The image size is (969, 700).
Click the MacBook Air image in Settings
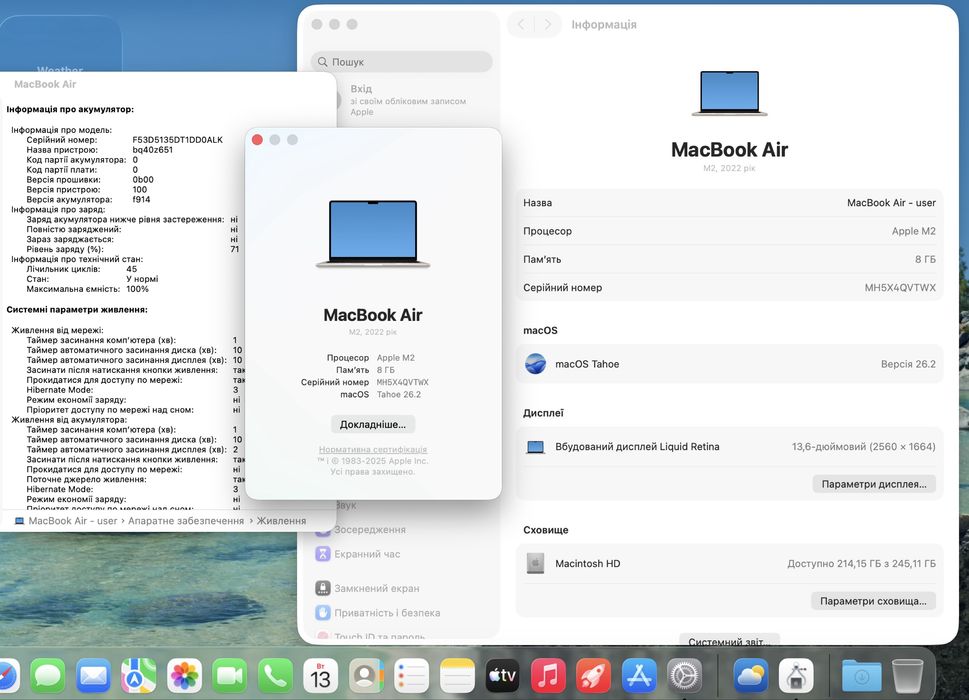coord(729,93)
